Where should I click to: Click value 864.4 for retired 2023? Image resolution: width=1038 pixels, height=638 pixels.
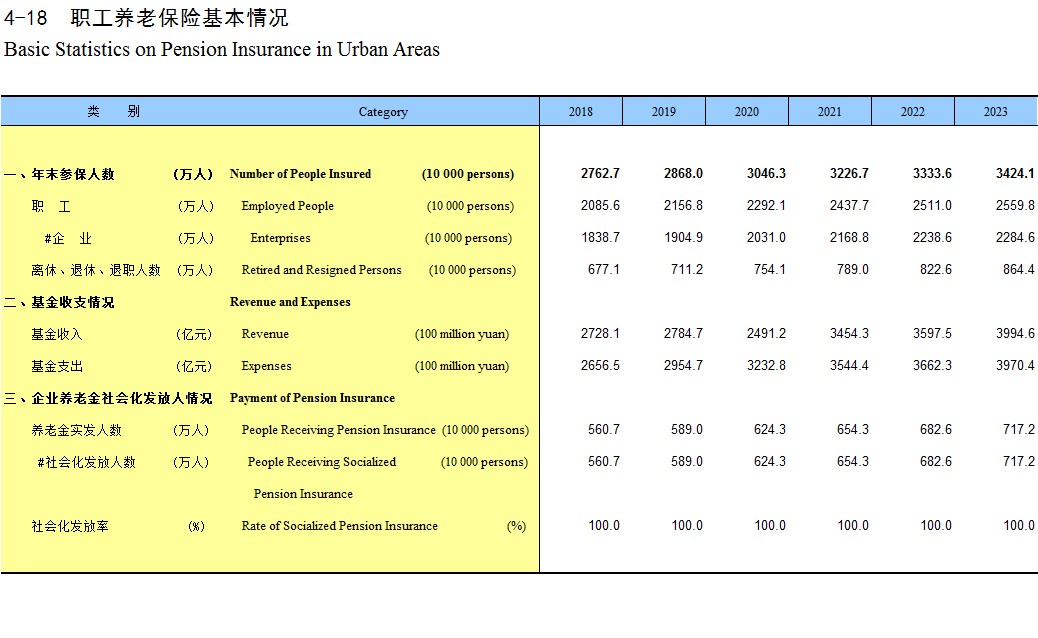[x=1019, y=269]
